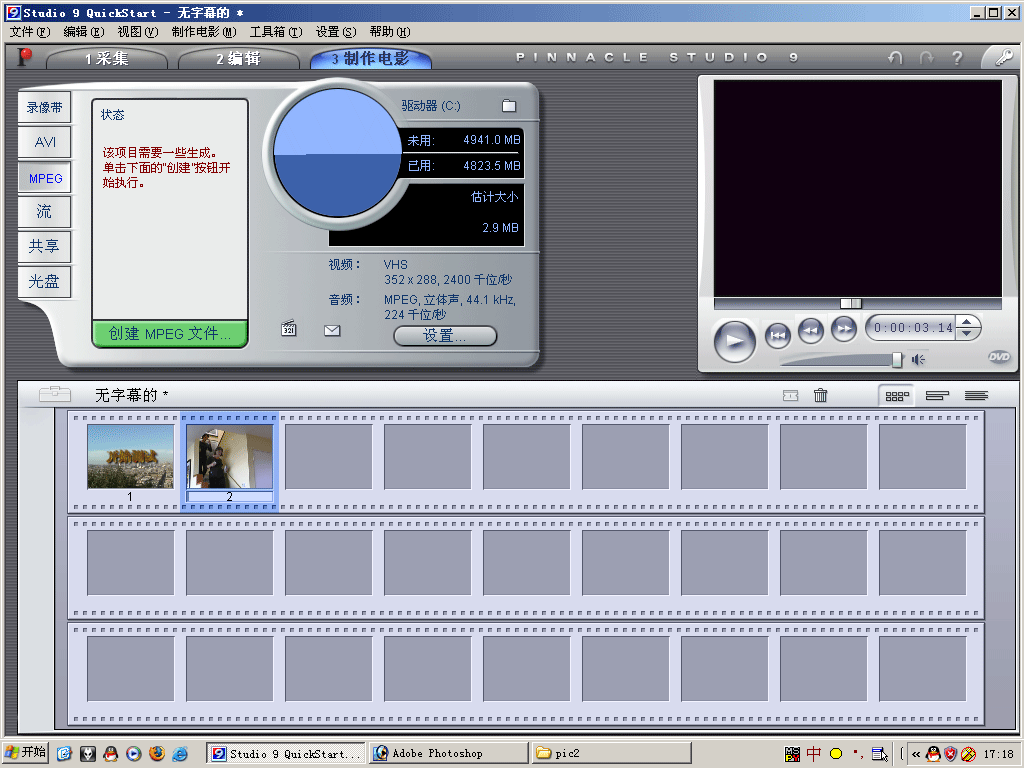Click the clapperboard icon beside the status box
The width and height of the screenshot is (1024, 768).
289,328
